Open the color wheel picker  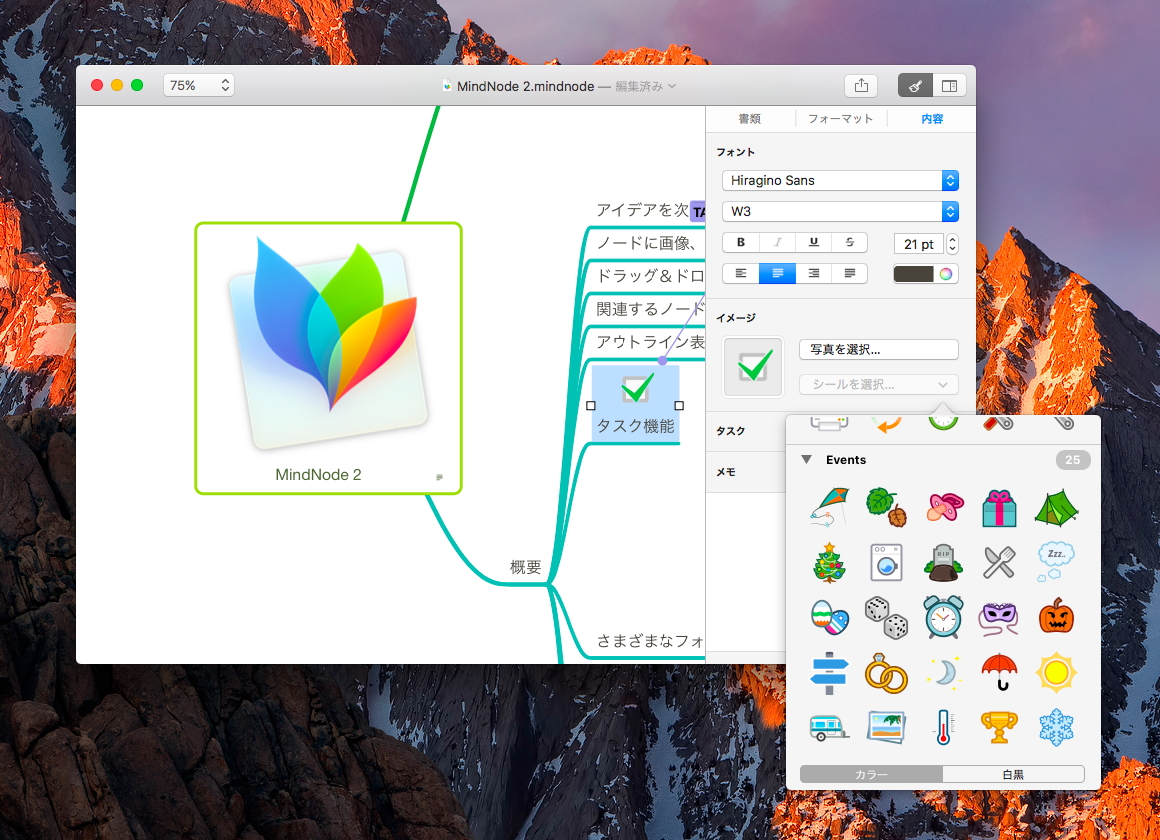pos(946,274)
